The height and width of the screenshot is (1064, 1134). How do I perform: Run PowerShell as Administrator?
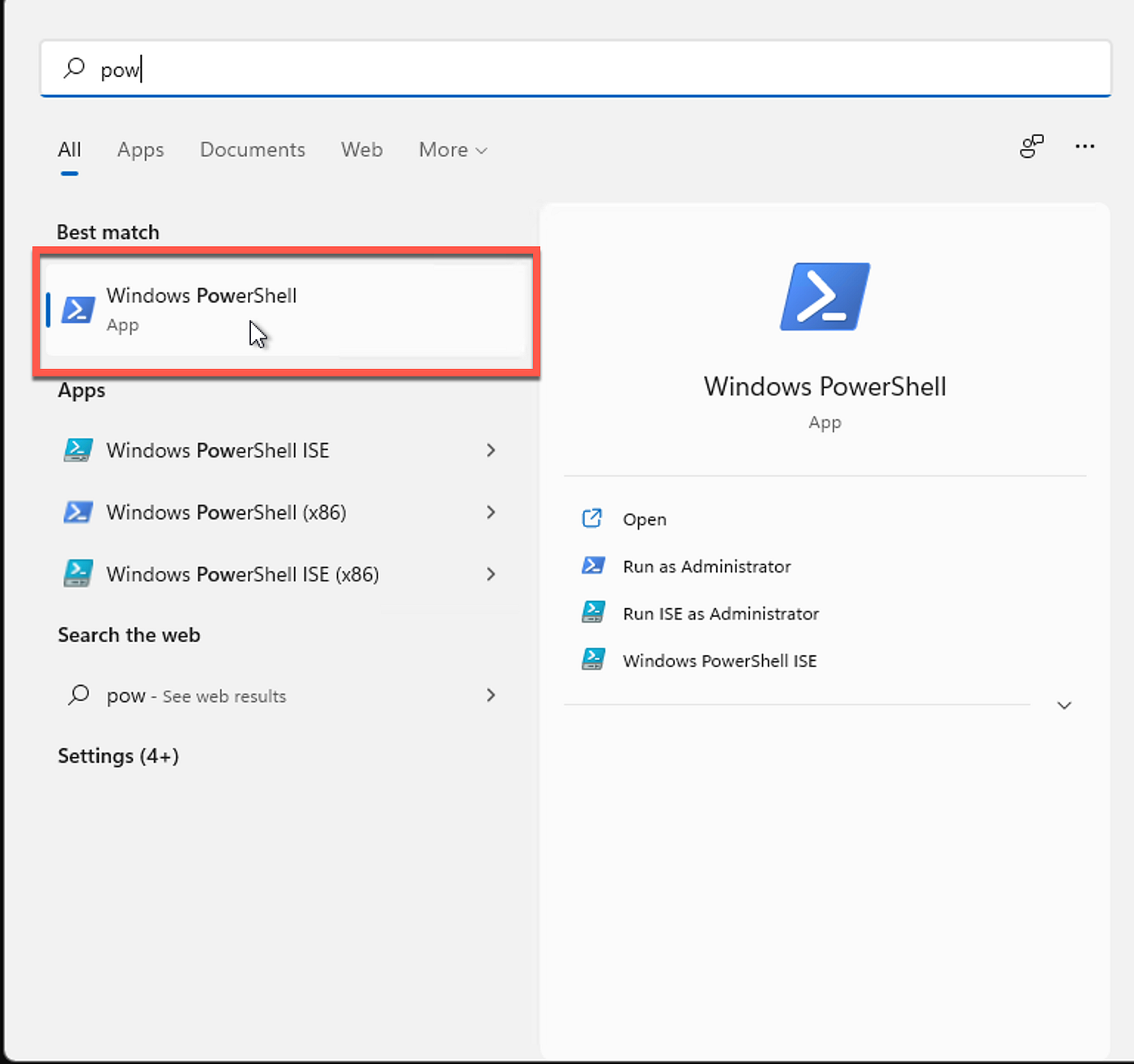[706, 566]
